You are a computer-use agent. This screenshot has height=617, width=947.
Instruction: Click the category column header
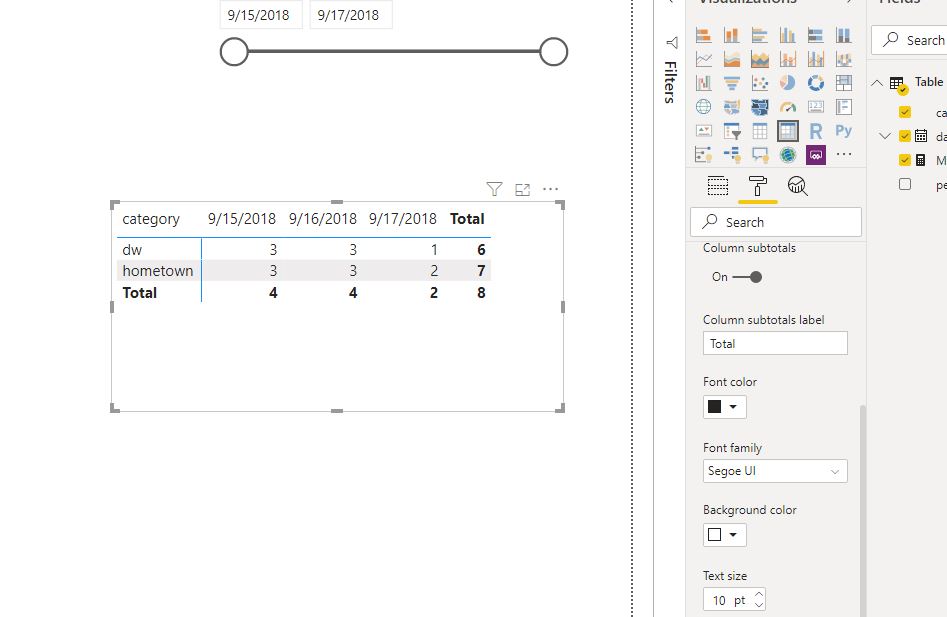(151, 219)
